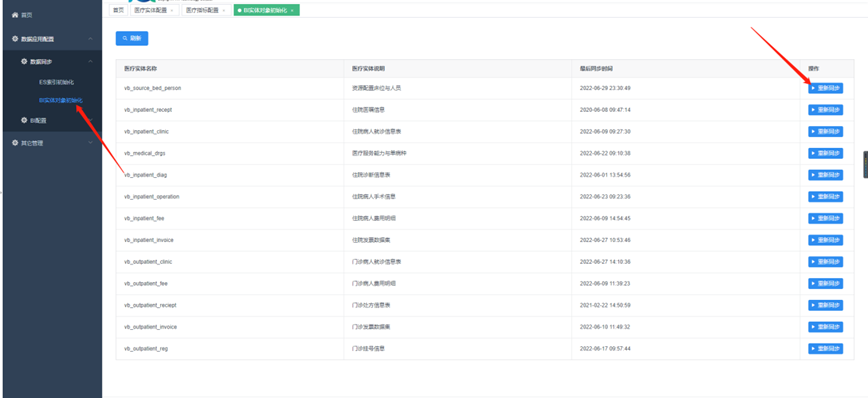Click the 门诊挂号信息 description cell
The image size is (868, 398).
pyautogui.click(x=458, y=349)
